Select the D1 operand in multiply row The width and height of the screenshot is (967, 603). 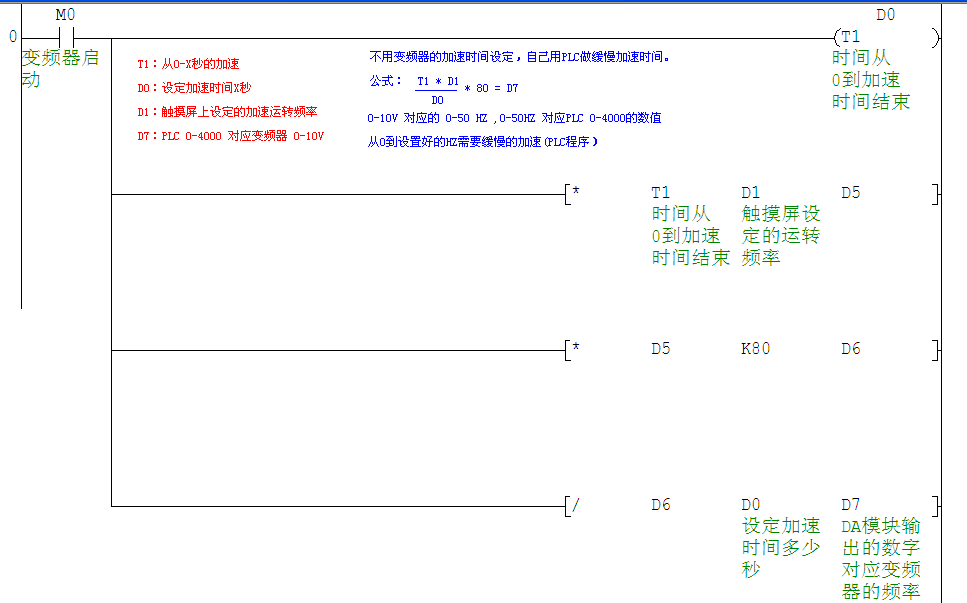pos(751,192)
